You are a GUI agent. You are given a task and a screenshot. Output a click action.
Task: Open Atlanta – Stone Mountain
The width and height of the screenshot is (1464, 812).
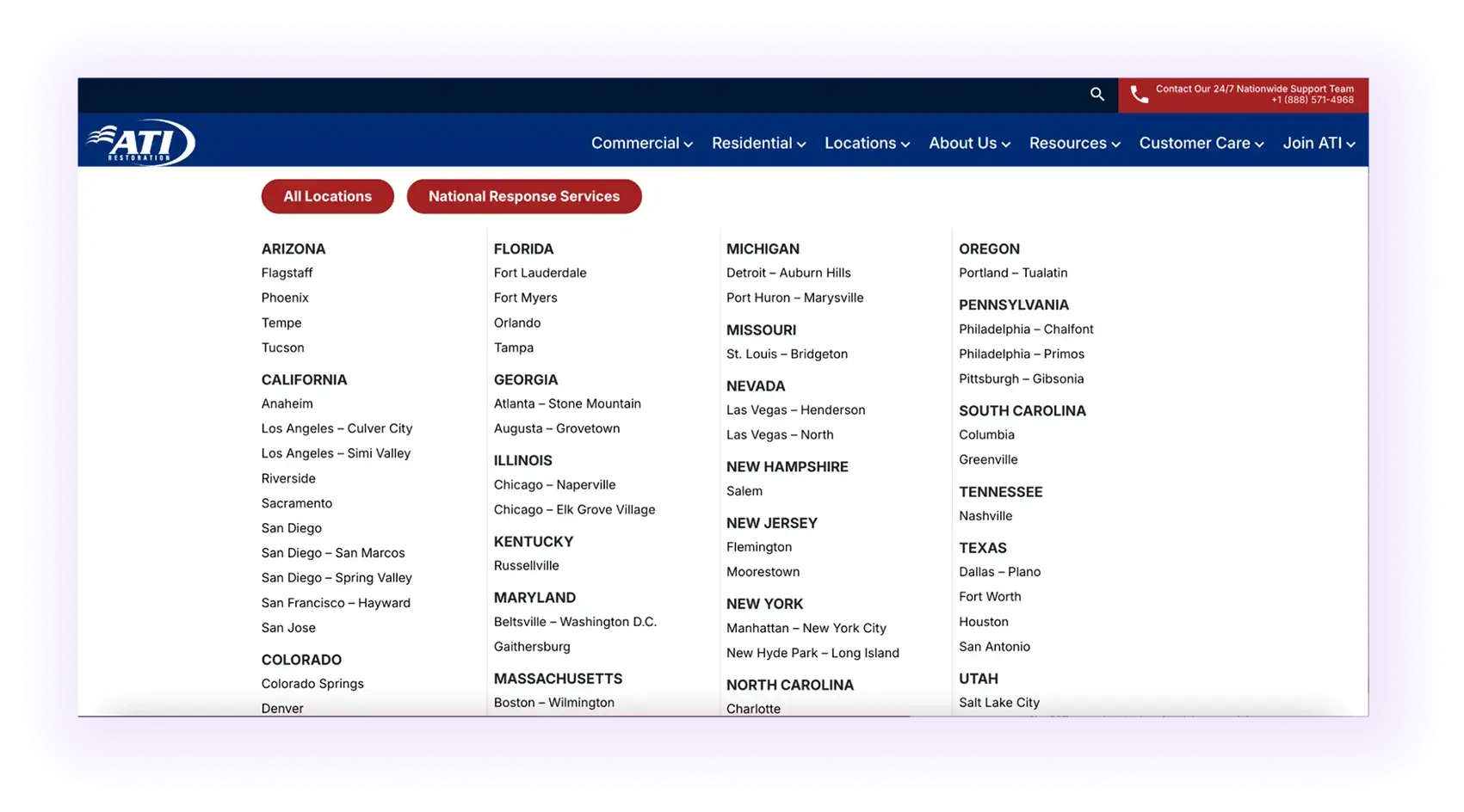pyautogui.click(x=567, y=403)
